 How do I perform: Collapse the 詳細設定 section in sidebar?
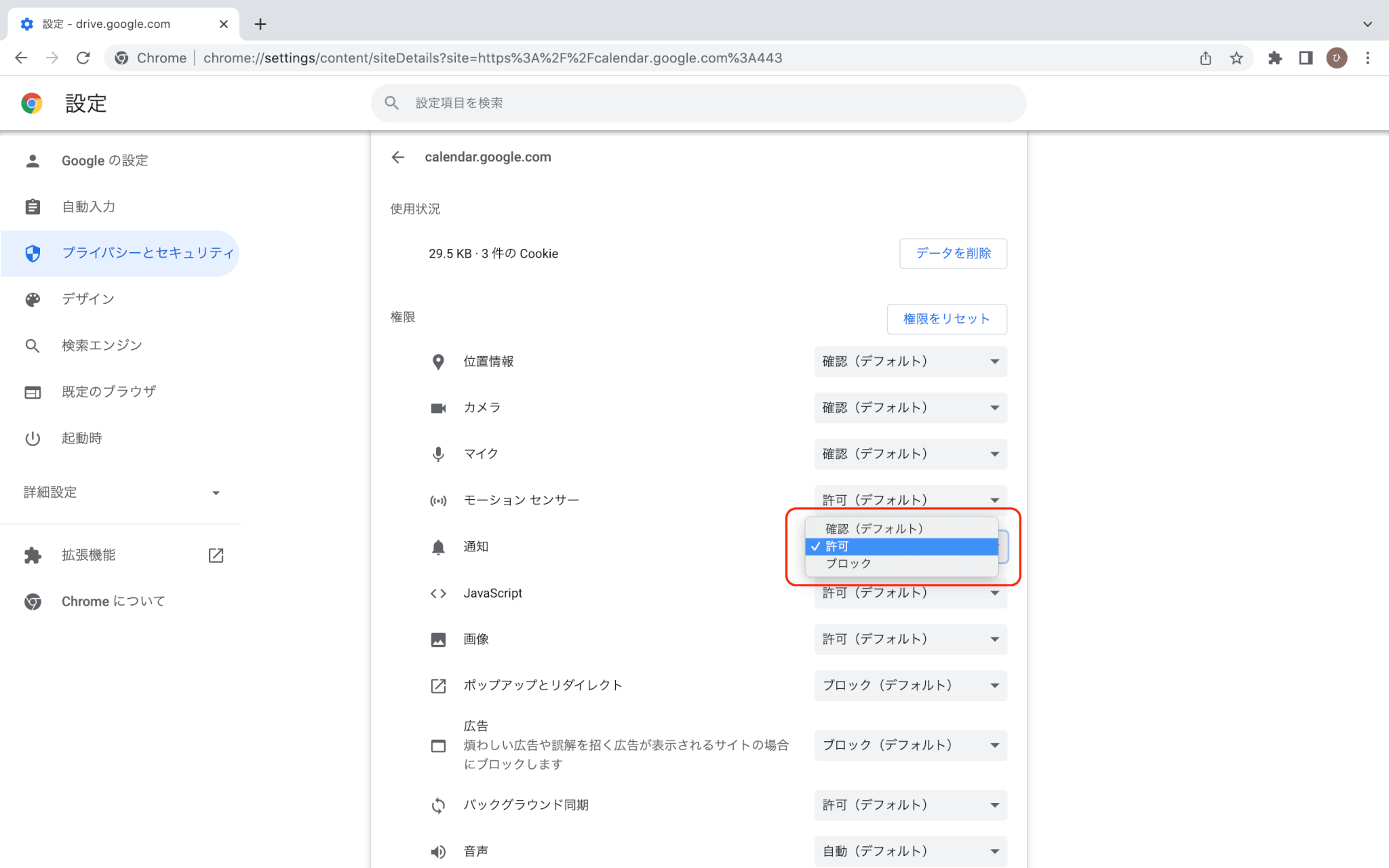[x=216, y=492]
